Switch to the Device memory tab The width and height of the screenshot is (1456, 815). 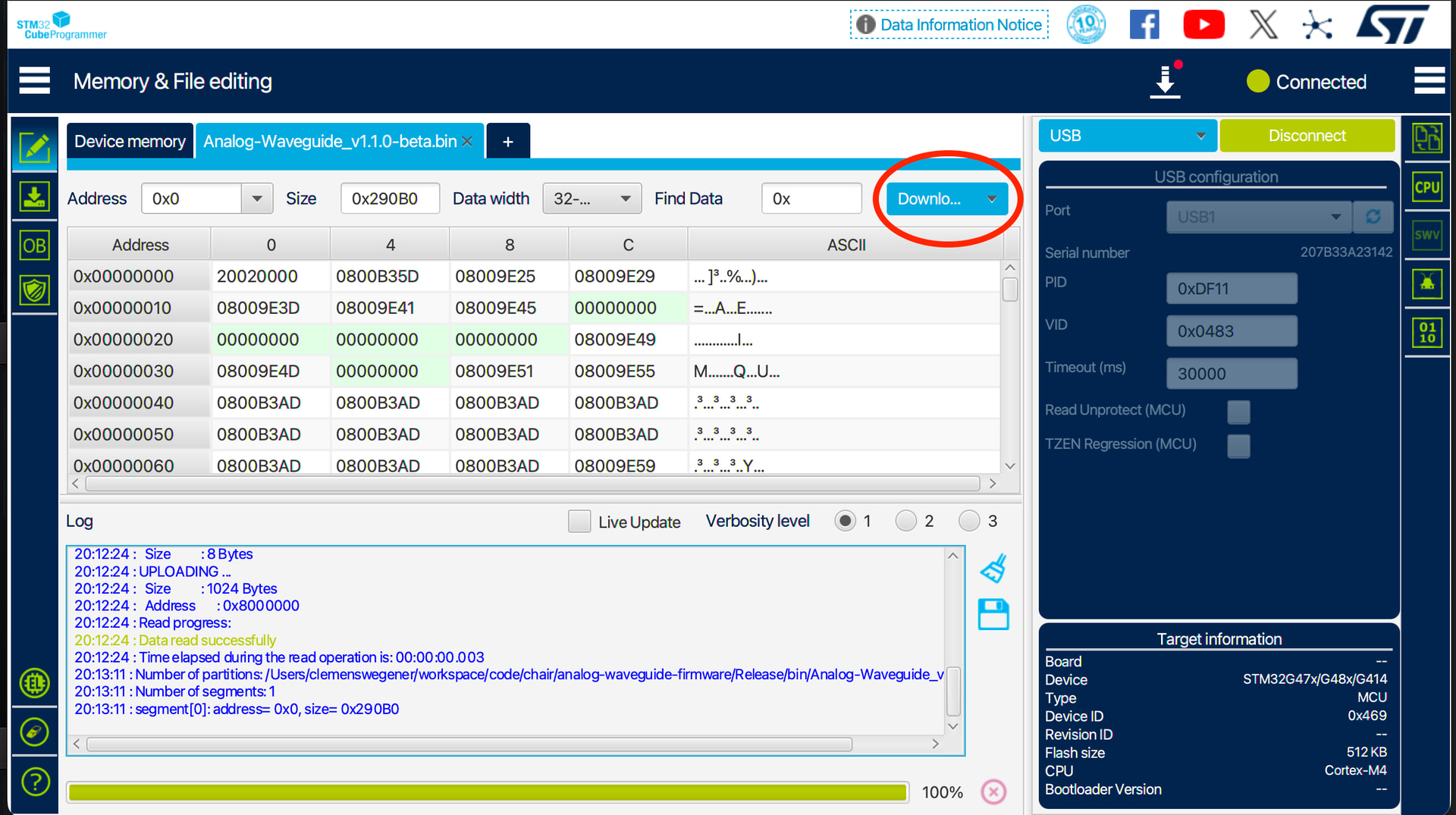[130, 142]
